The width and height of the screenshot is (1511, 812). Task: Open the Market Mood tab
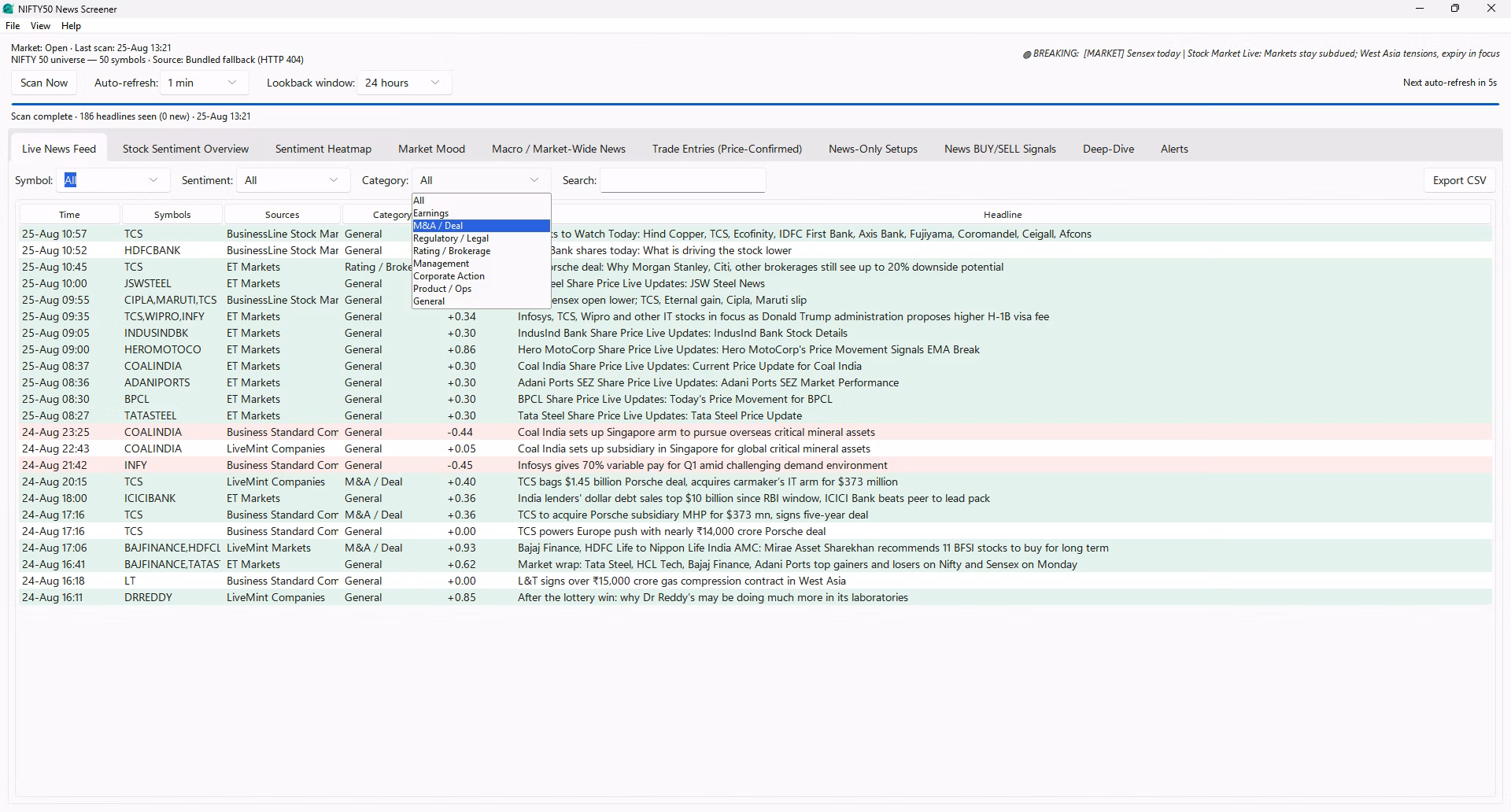click(431, 149)
